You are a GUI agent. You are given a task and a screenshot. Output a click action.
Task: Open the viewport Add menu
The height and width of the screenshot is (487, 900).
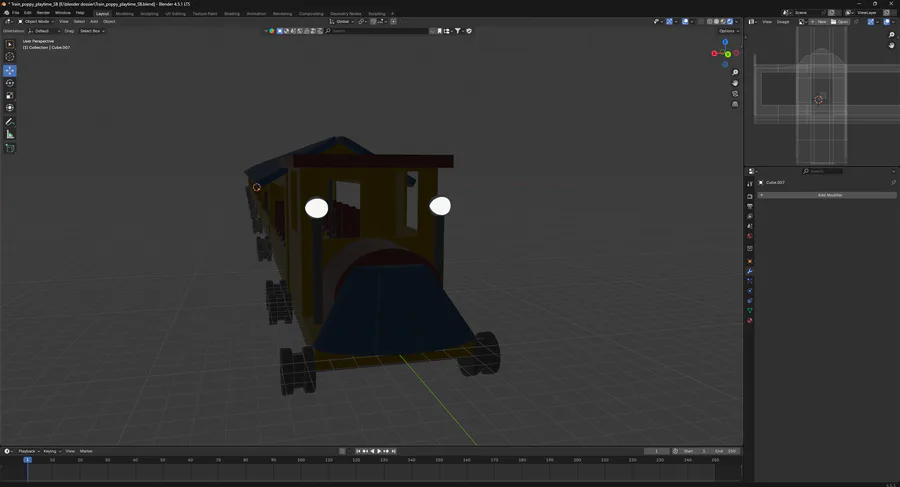pos(94,22)
